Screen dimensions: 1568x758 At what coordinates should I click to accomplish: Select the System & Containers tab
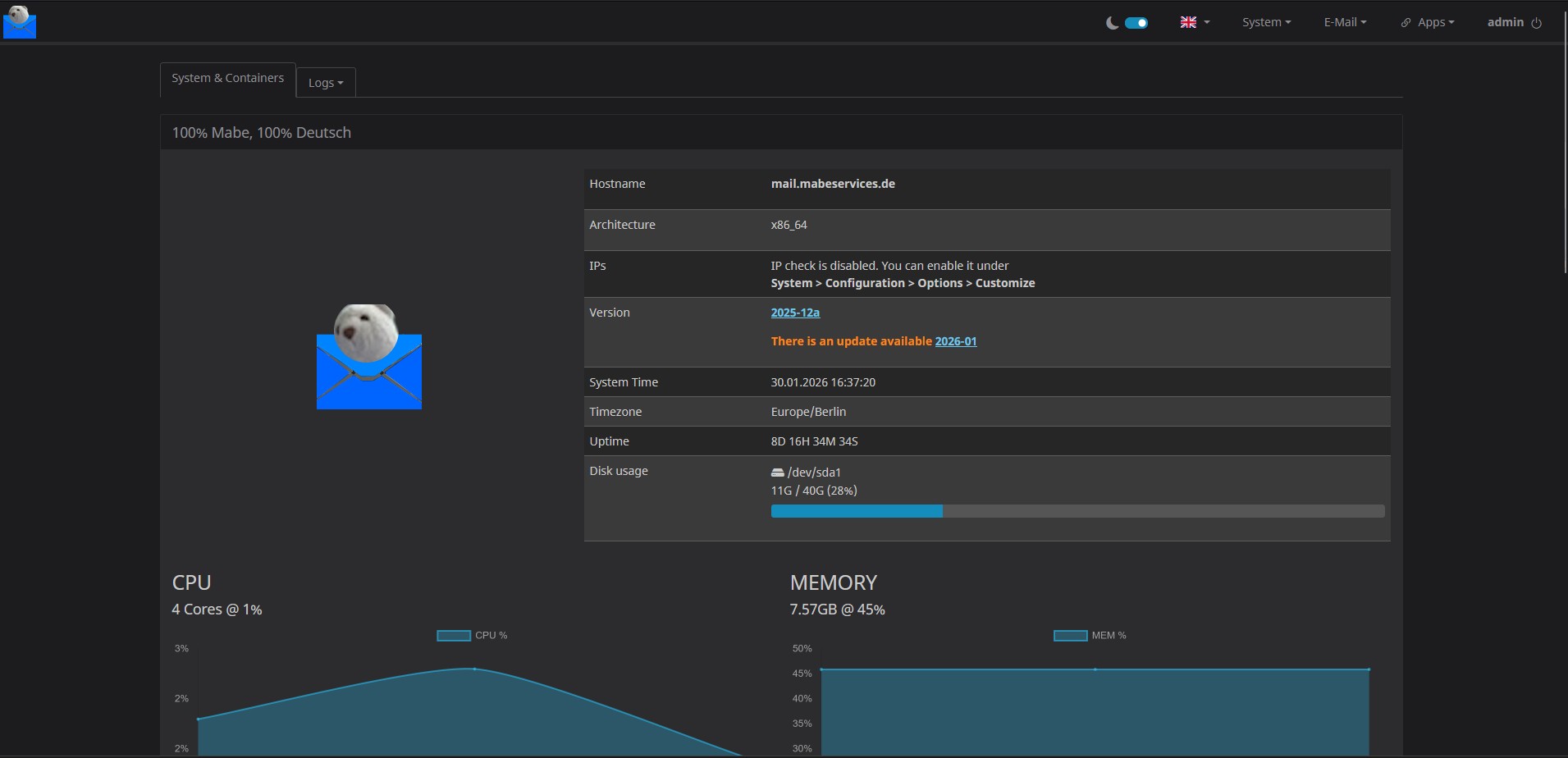point(227,79)
